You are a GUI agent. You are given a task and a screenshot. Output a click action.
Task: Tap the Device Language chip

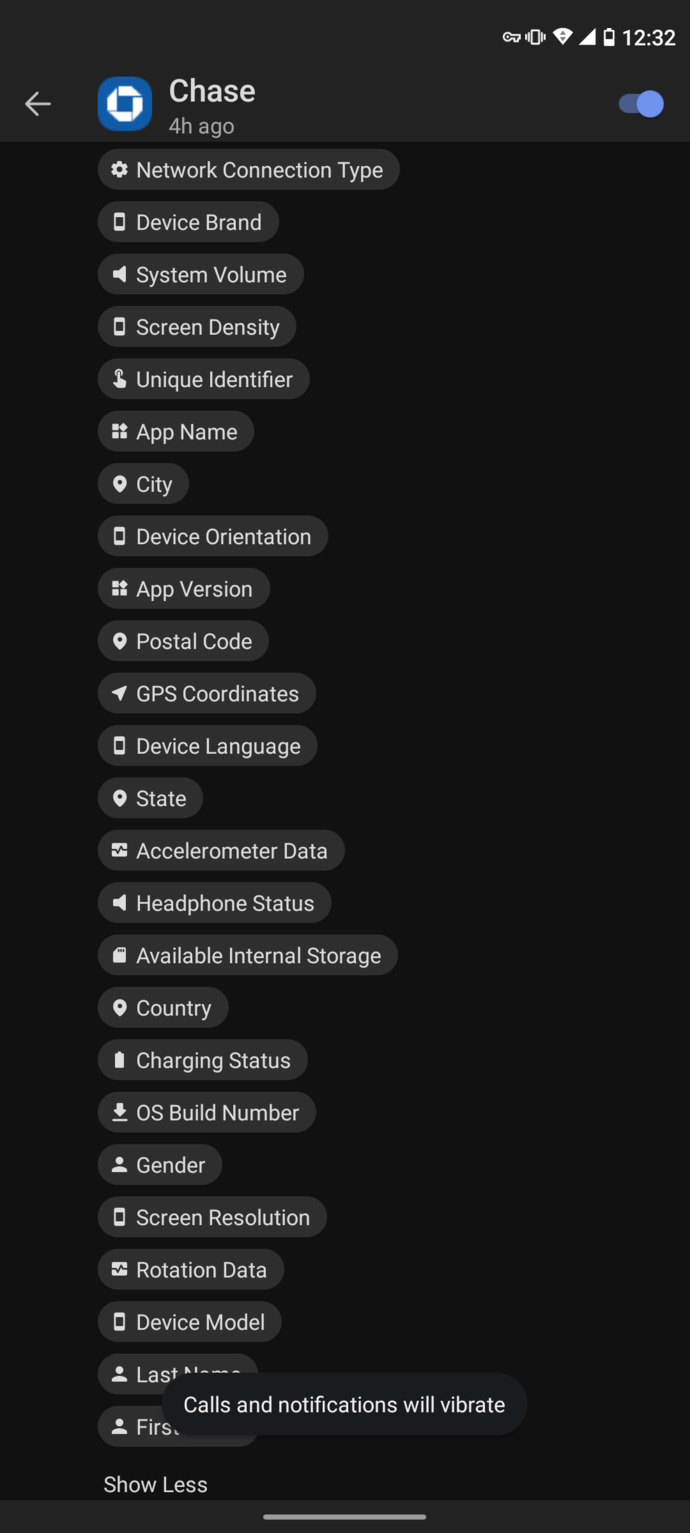(207, 747)
